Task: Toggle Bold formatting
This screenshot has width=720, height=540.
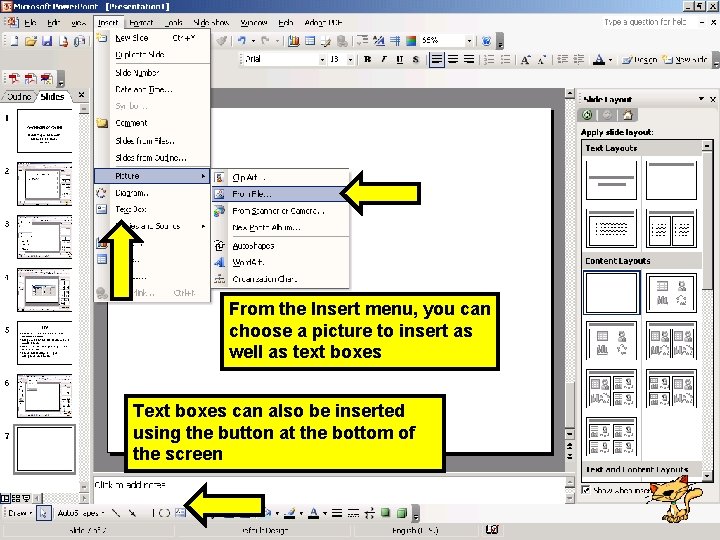Action: click(367, 59)
